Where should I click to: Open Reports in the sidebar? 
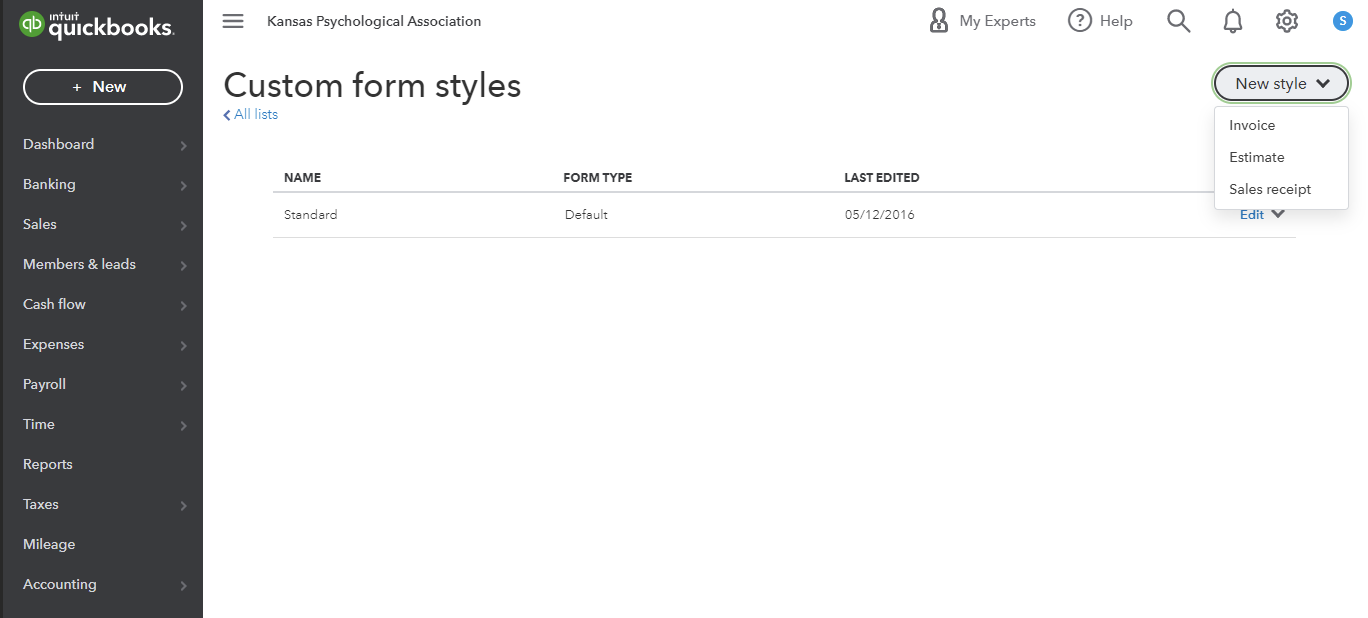[48, 464]
